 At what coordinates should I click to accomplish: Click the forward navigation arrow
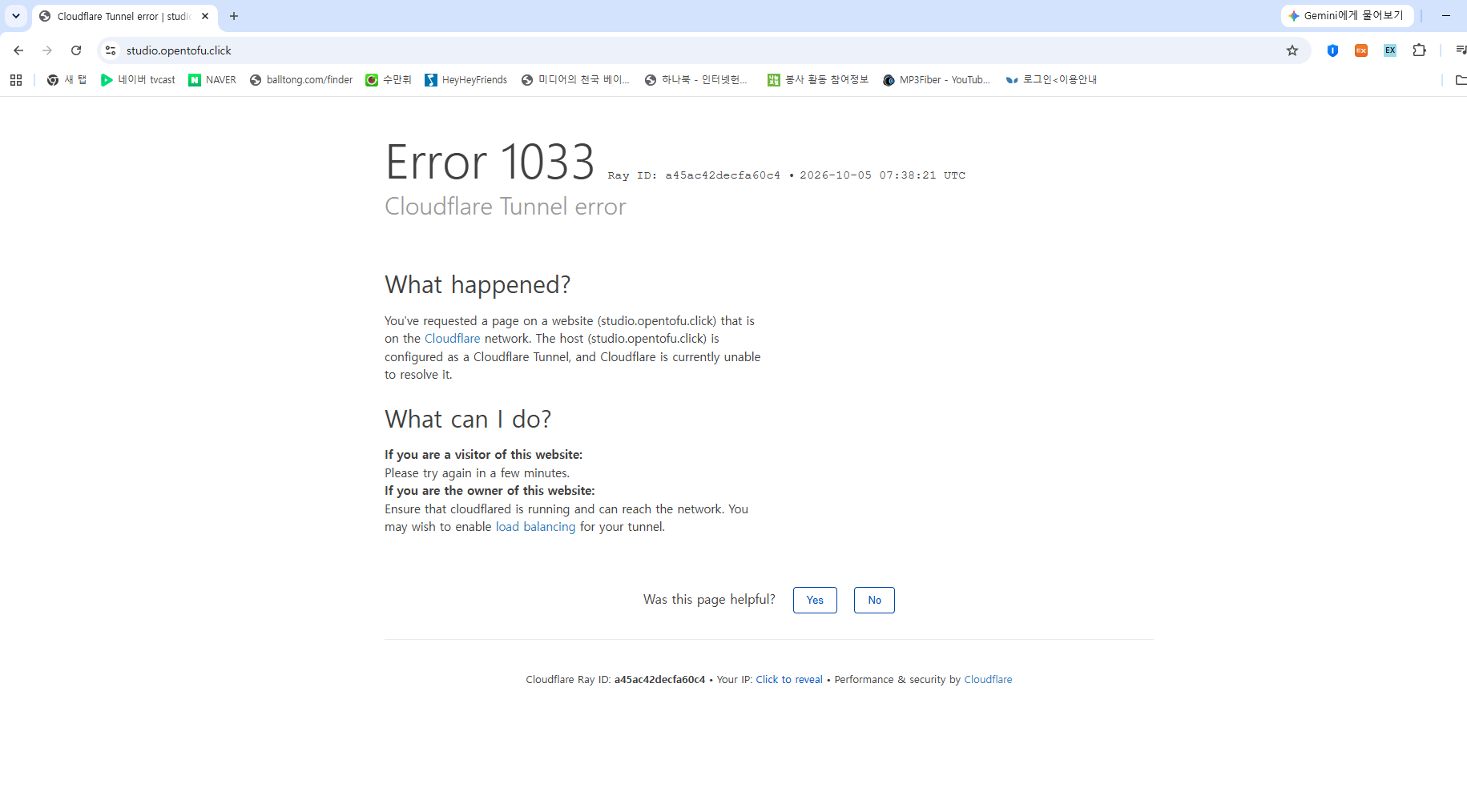tap(47, 50)
